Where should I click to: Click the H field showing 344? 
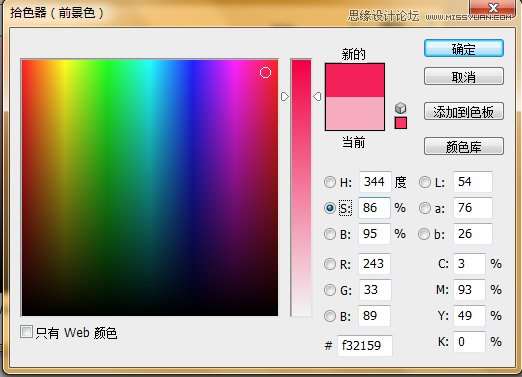(x=375, y=182)
